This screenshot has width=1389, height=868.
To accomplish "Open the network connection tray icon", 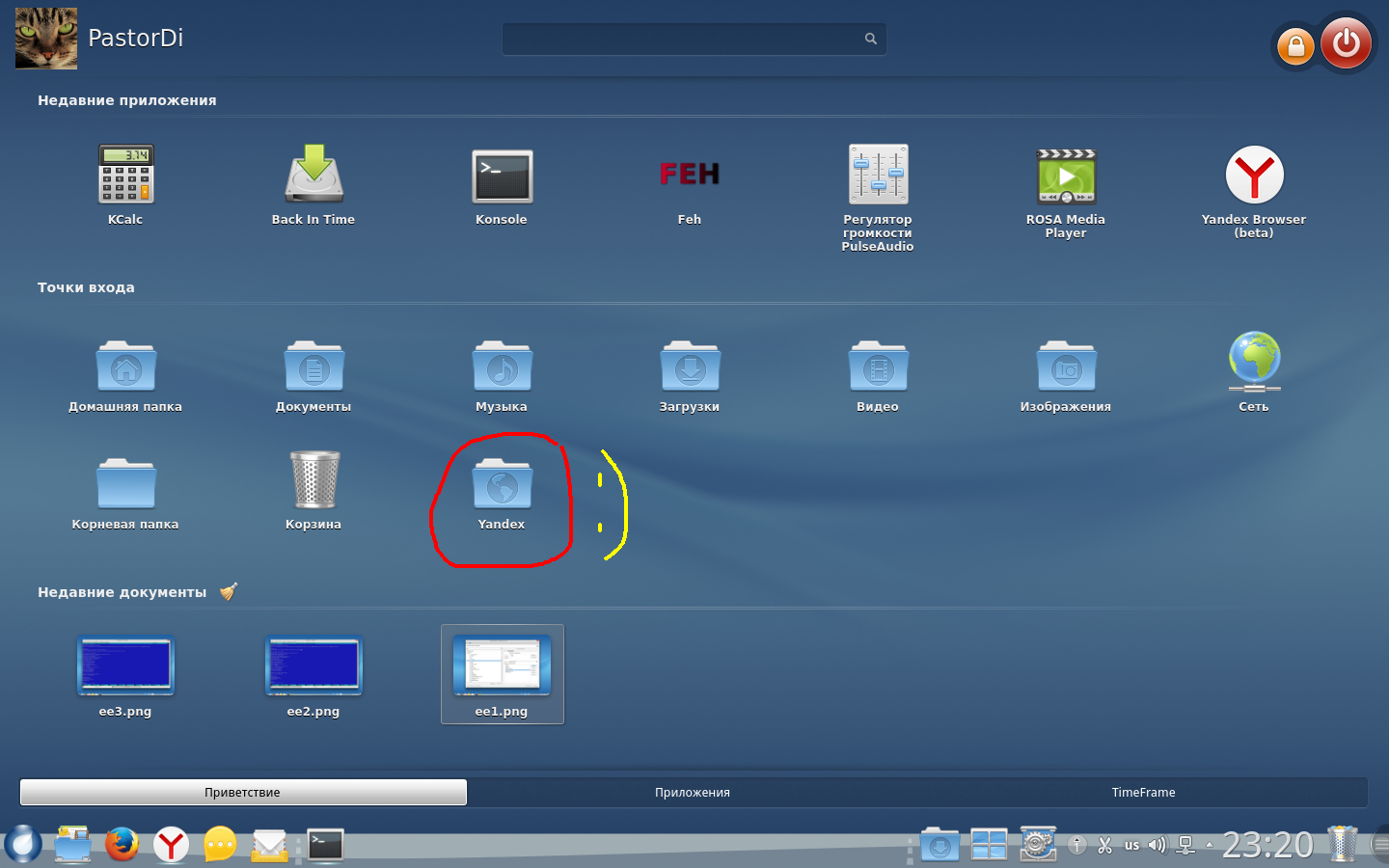I will pos(1186,846).
